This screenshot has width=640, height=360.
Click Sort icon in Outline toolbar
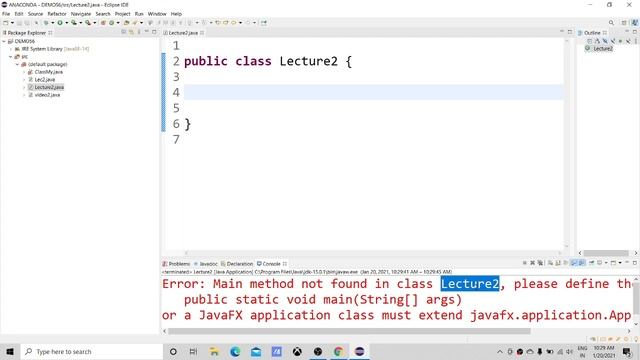[597, 41]
